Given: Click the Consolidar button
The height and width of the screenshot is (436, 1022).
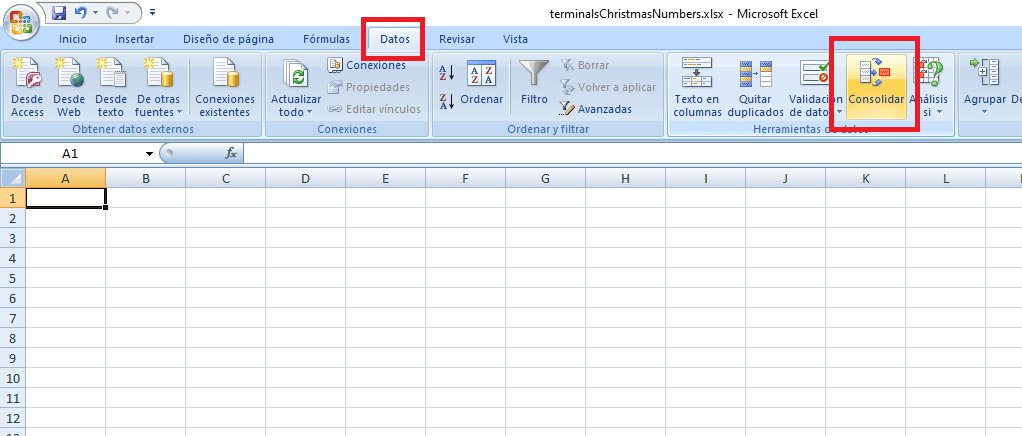Looking at the screenshot, I should 876,87.
